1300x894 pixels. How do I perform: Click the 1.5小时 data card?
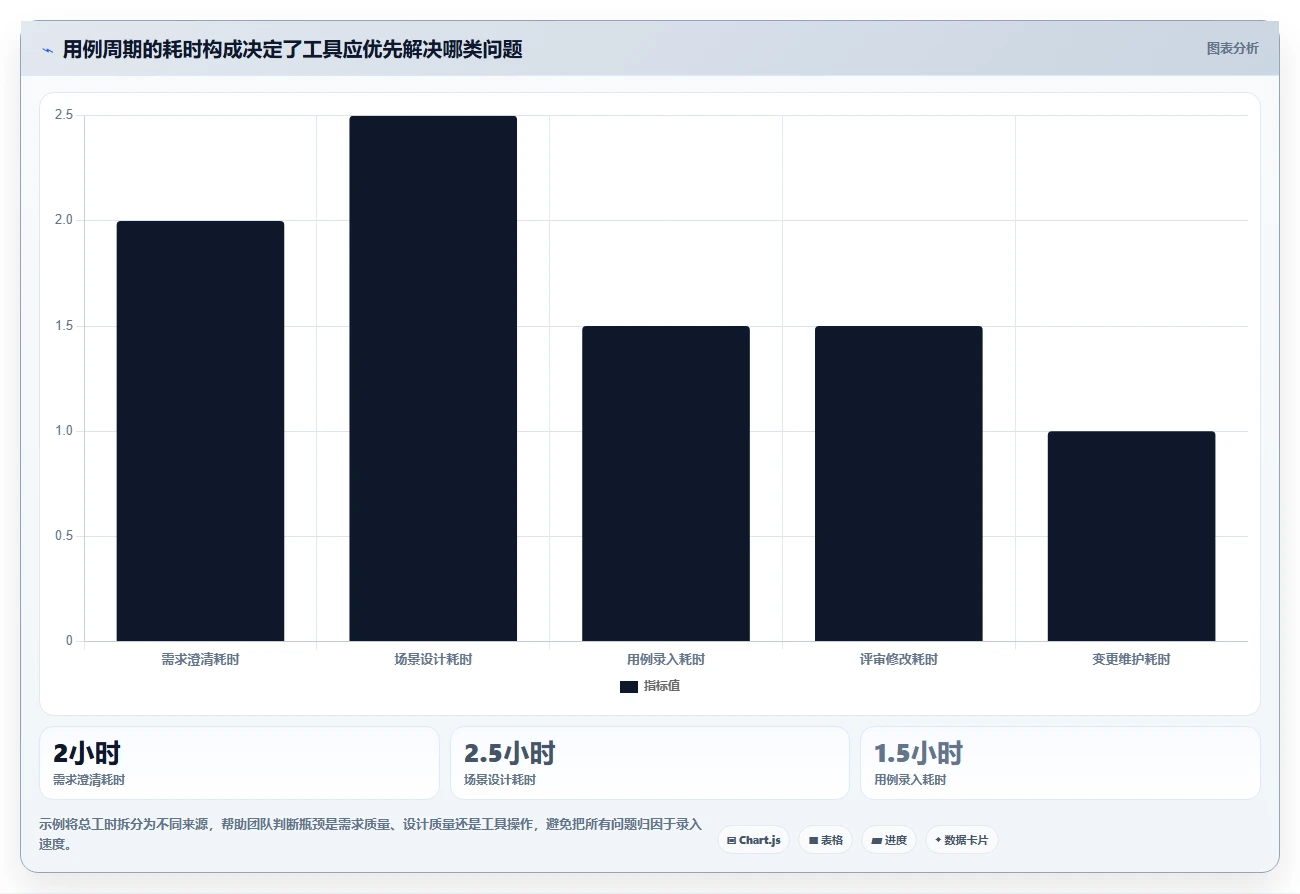[1060, 763]
